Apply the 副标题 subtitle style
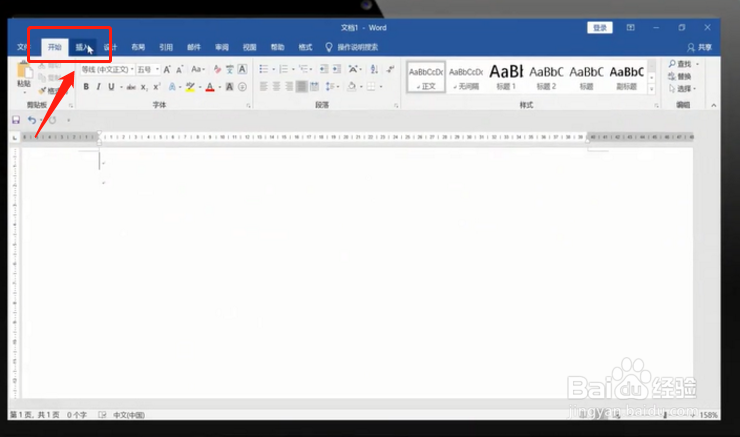 pyautogui.click(x=627, y=77)
